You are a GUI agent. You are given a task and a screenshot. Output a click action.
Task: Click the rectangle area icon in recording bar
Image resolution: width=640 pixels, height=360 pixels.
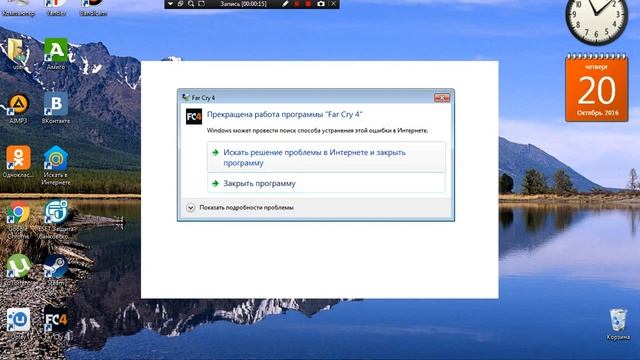201,4
